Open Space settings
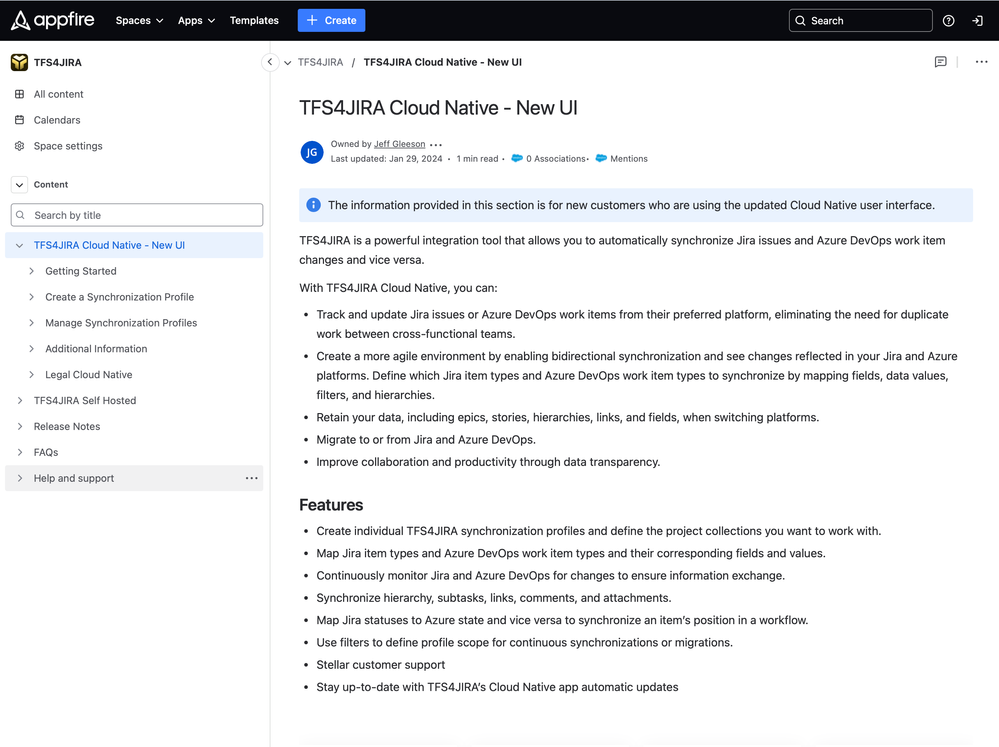The height and width of the screenshot is (747, 999). pos(68,146)
